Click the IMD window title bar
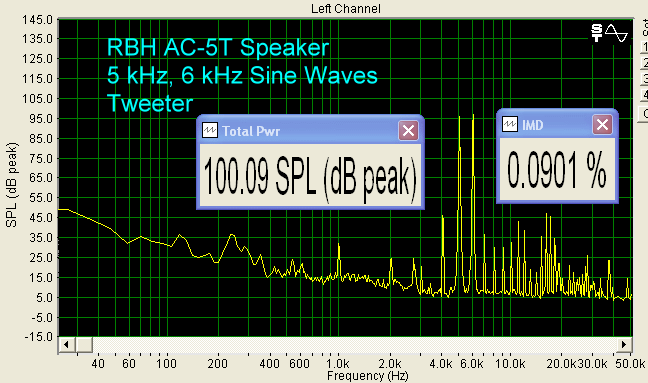This screenshot has width=648, height=383. click(x=557, y=124)
